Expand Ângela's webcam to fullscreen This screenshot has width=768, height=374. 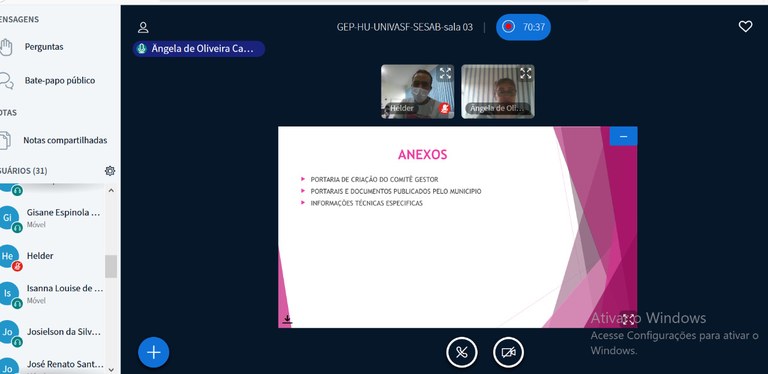[526, 73]
